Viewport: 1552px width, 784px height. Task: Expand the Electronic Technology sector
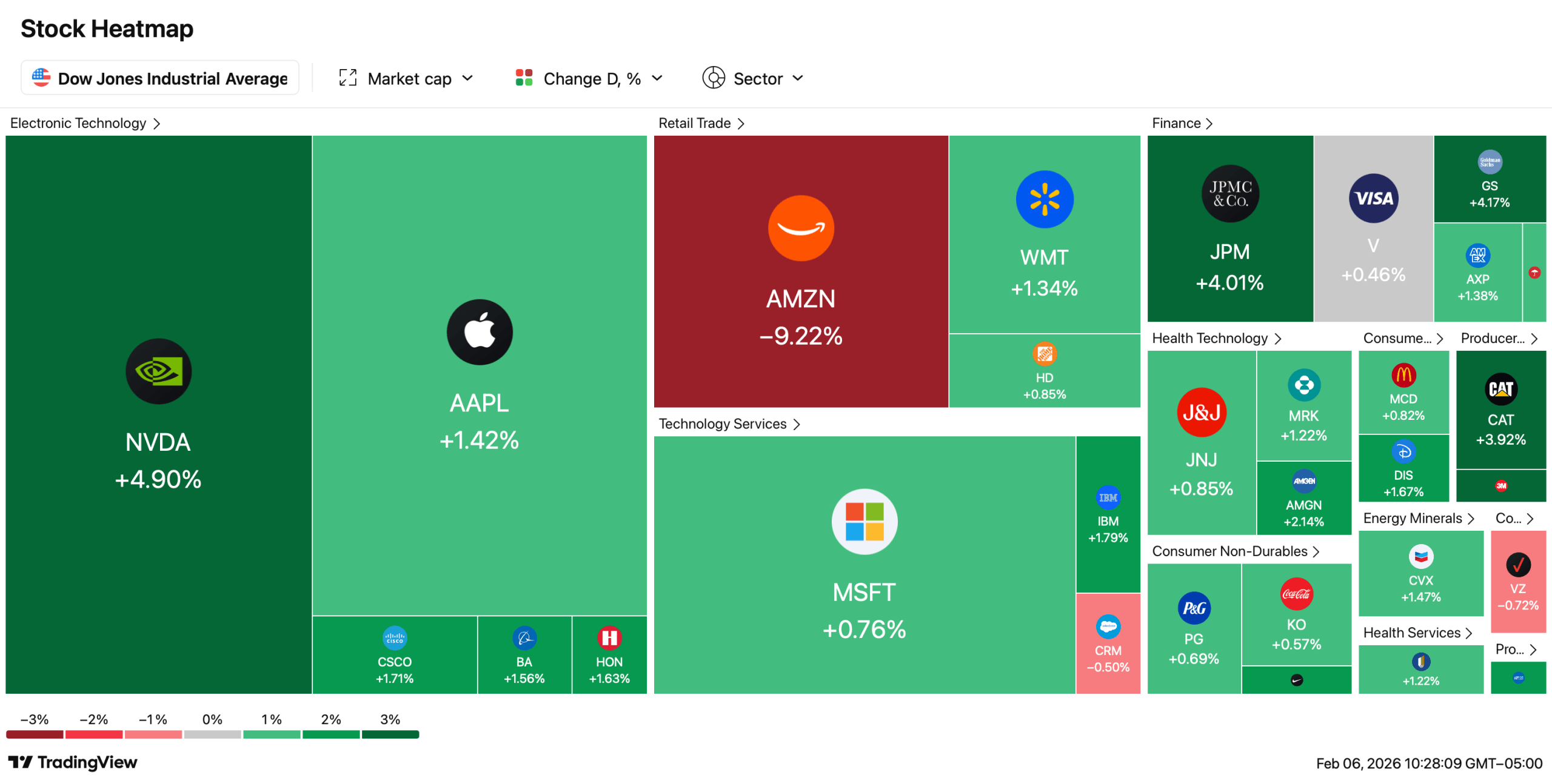(x=85, y=123)
